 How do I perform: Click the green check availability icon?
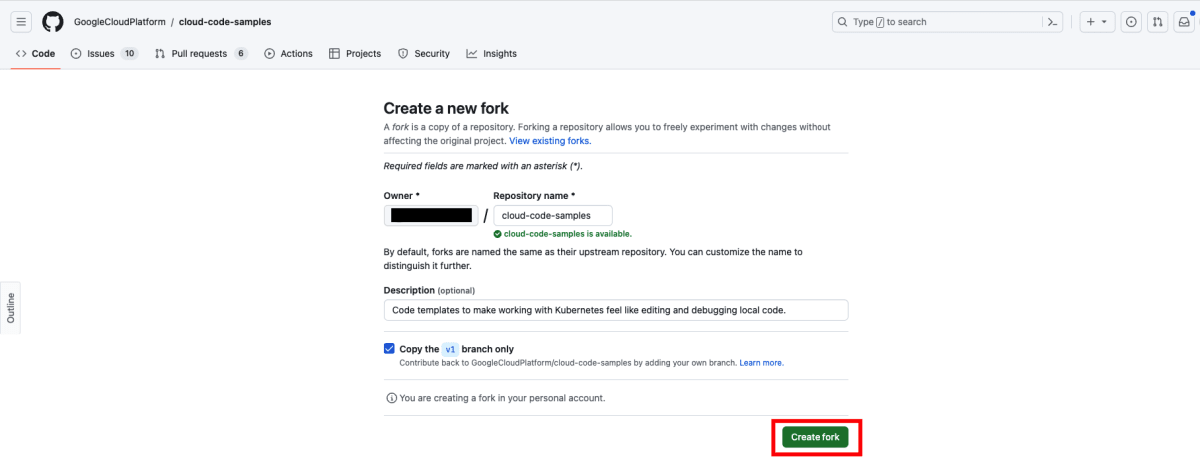tap(498, 234)
